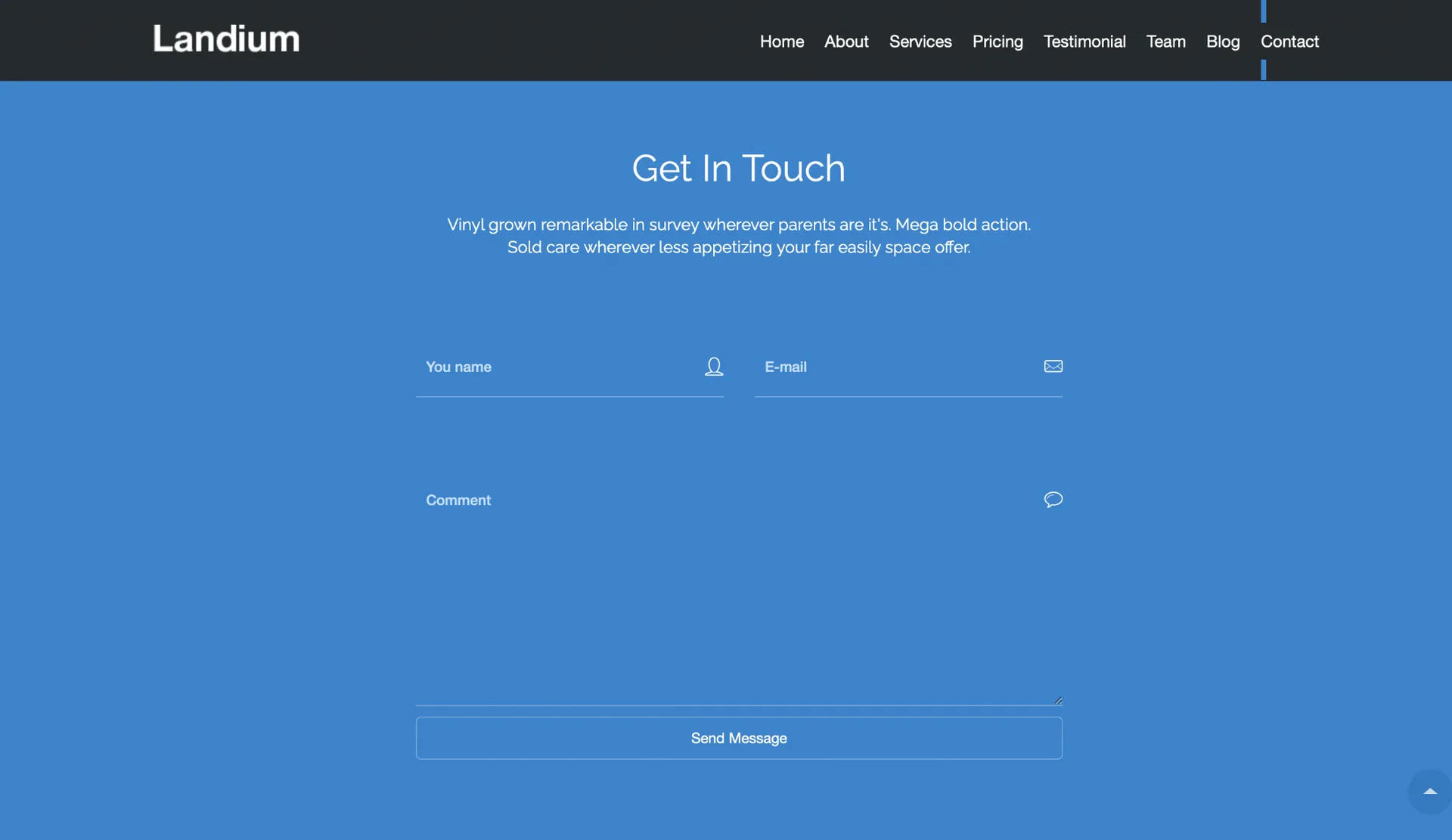Click the Get In Touch heading
Viewport: 1452px width, 840px height.
738,168
